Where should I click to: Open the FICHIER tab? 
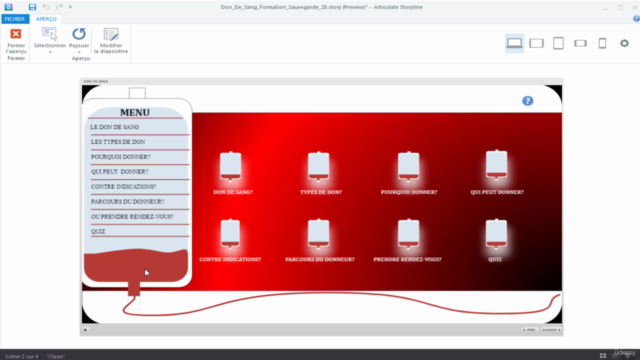15,19
